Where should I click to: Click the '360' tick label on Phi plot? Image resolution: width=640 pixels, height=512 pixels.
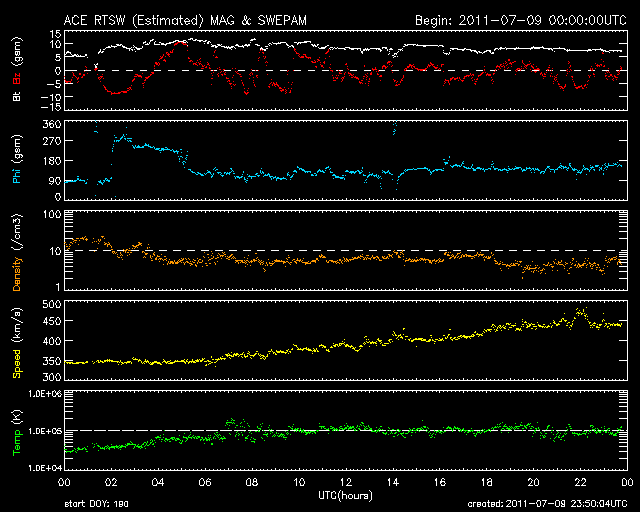52,124
